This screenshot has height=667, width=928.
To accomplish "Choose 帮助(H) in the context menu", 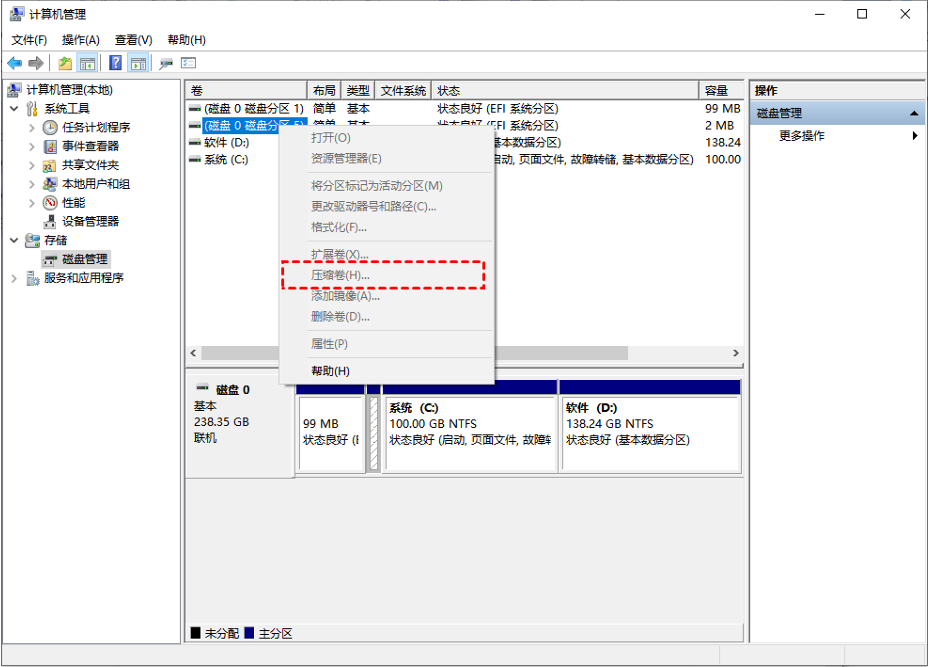I will tap(330, 371).
